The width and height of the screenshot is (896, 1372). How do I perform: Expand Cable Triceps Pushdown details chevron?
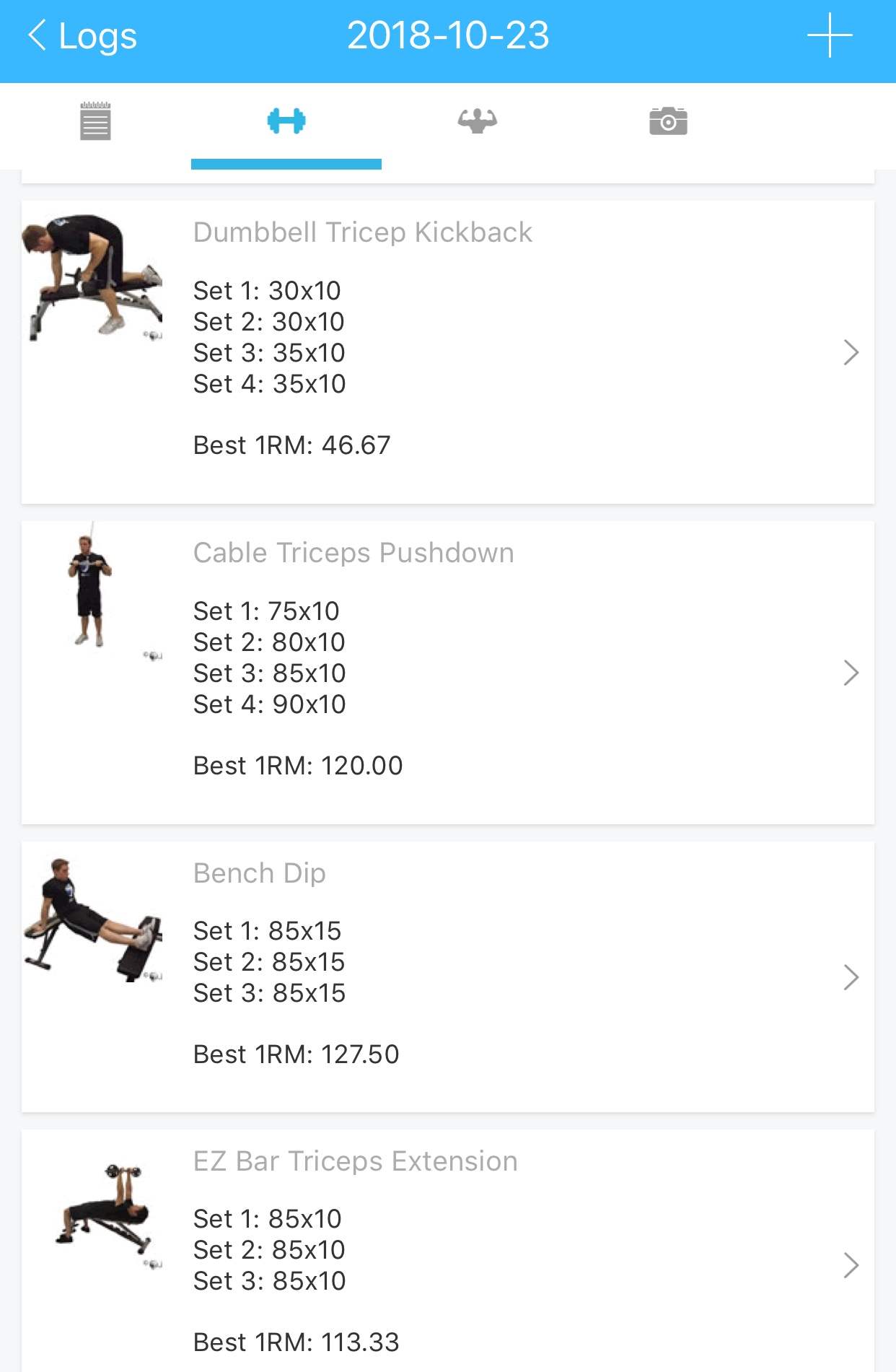[851, 673]
